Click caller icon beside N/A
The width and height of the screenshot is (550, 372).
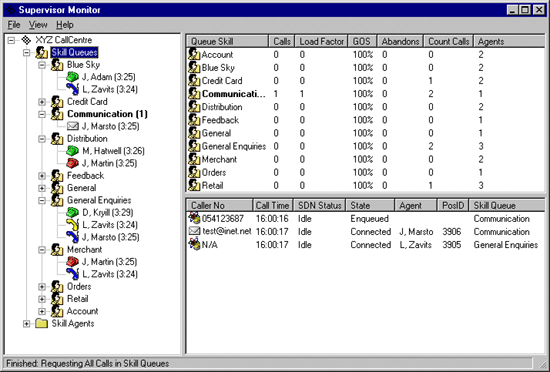194,244
